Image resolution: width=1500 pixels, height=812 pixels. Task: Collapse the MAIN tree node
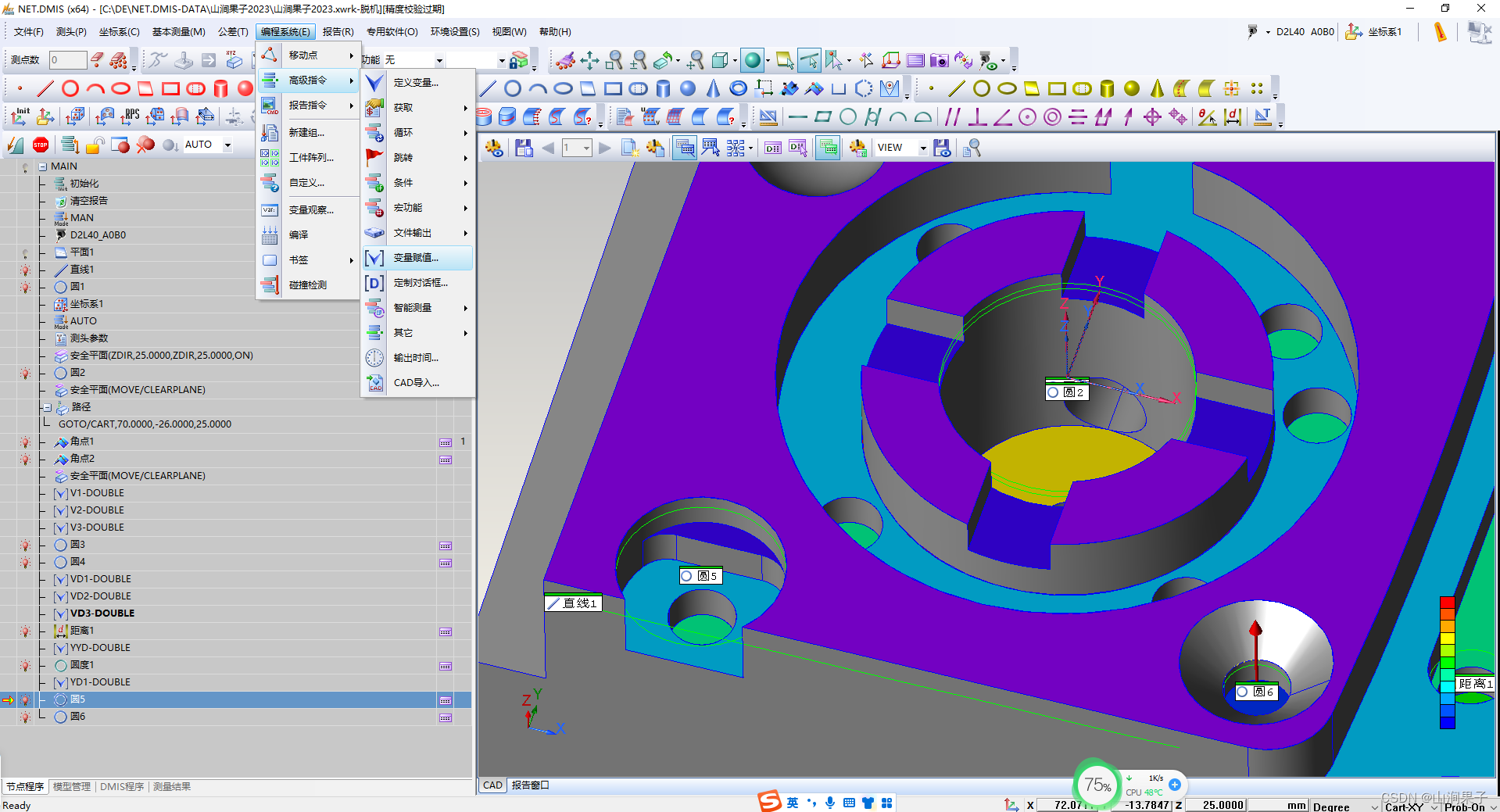[42, 166]
